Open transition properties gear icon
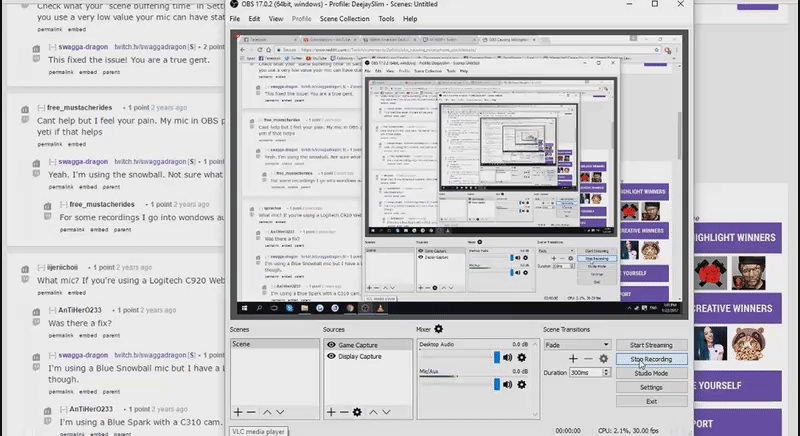Viewport: 800px width, 436px height. [604, 359]
